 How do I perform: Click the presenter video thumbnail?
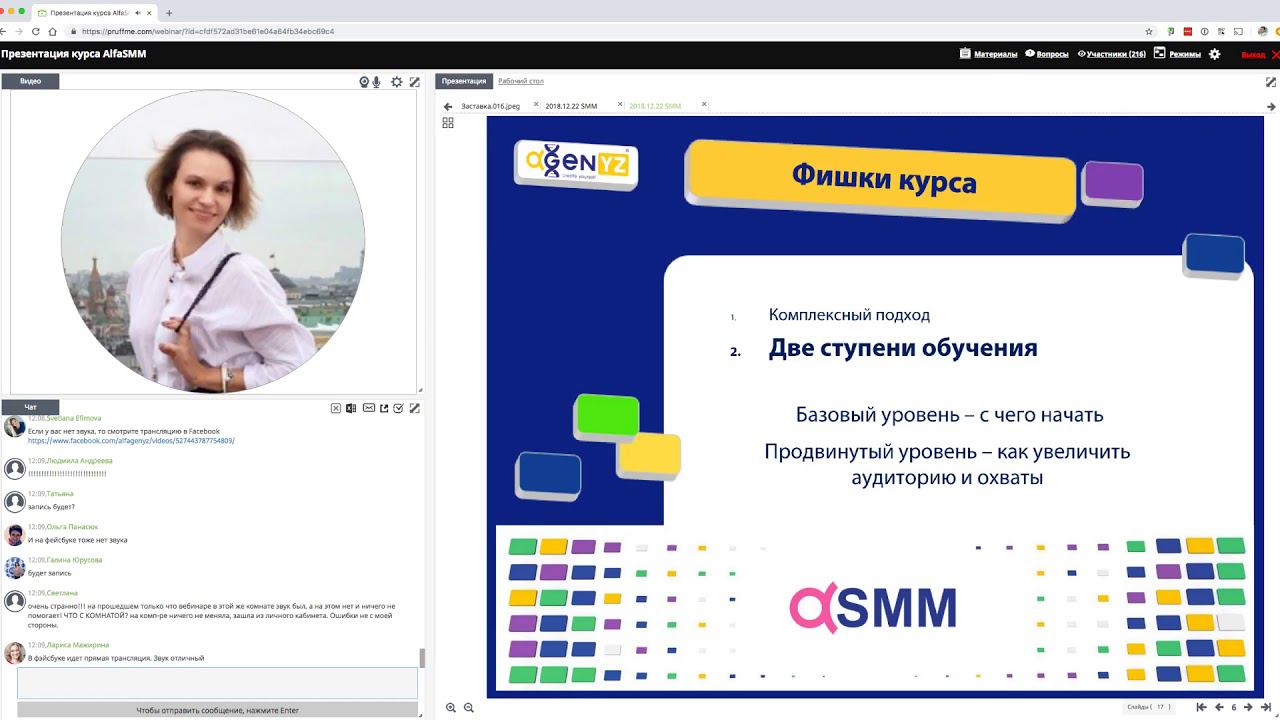coord(213,242)
